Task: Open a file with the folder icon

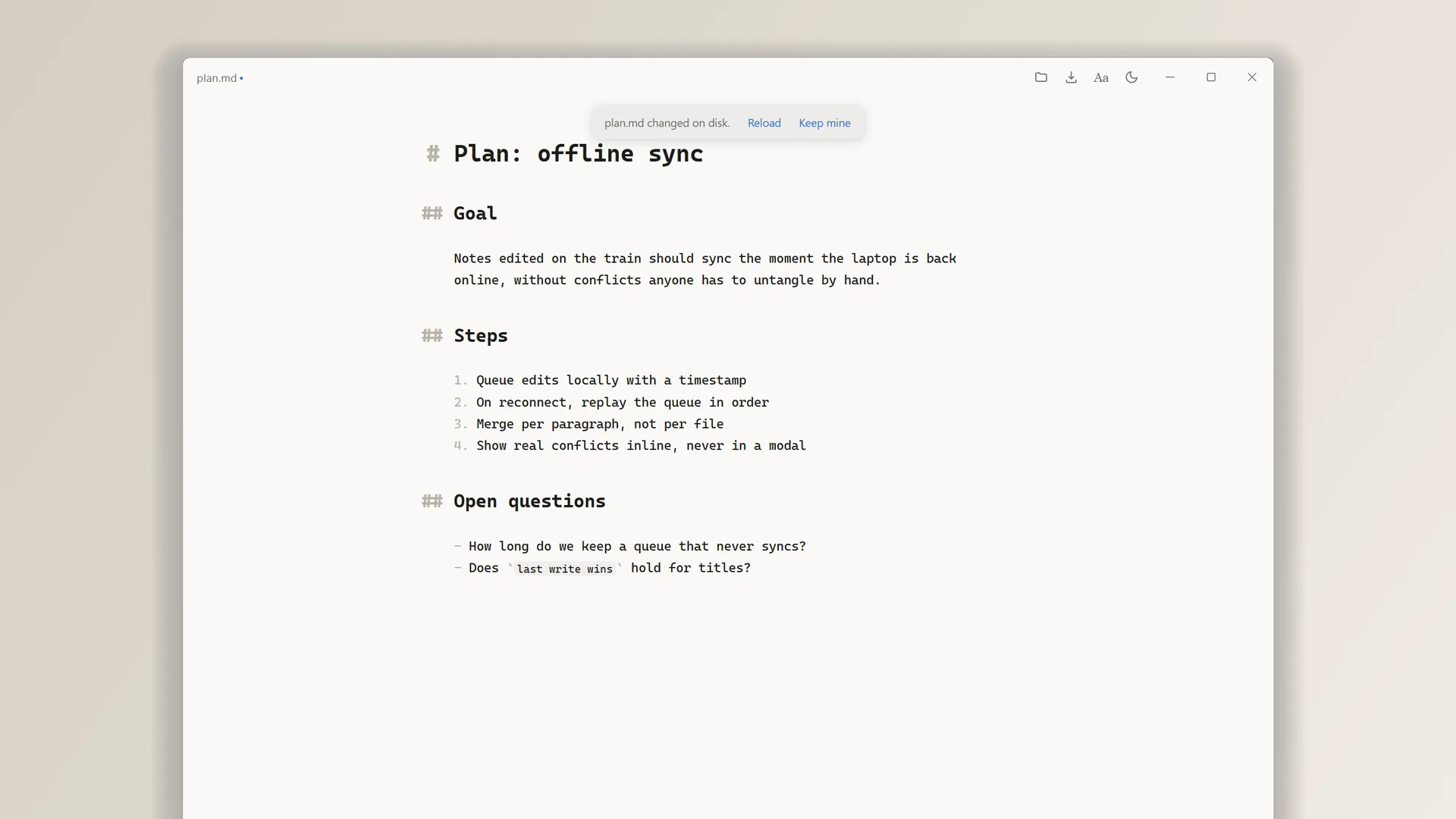Action: [x=1041, y=77]
